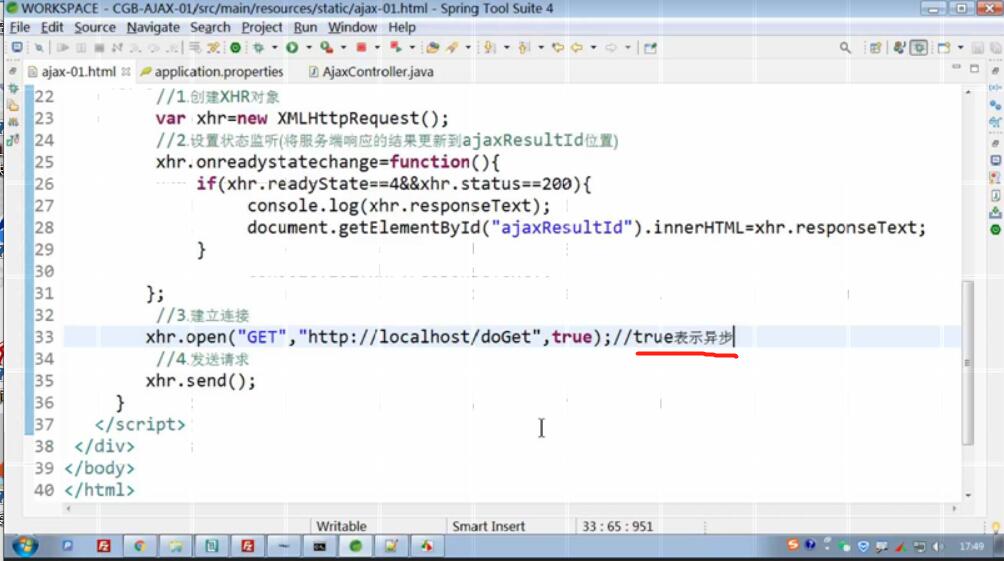
Task: Toggle the Drop to Frame icon
Action: [195, 47]
